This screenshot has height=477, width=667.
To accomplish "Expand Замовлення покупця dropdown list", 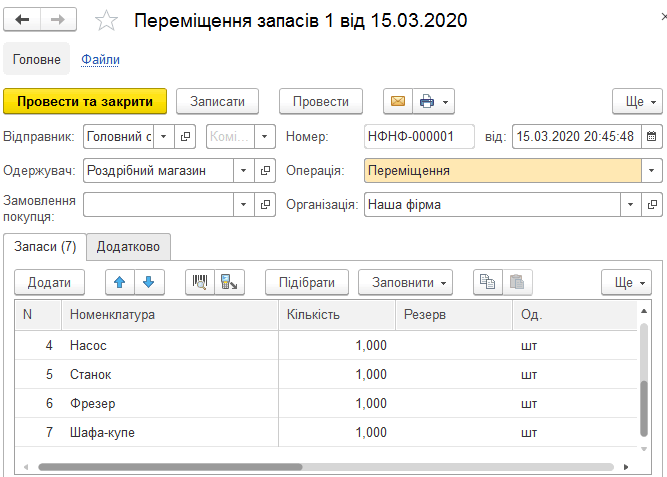I will point(244,205).
